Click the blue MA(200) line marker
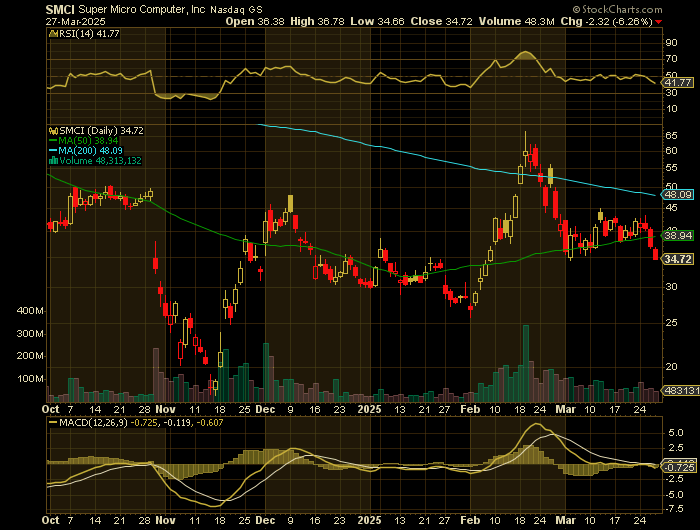 53,150
